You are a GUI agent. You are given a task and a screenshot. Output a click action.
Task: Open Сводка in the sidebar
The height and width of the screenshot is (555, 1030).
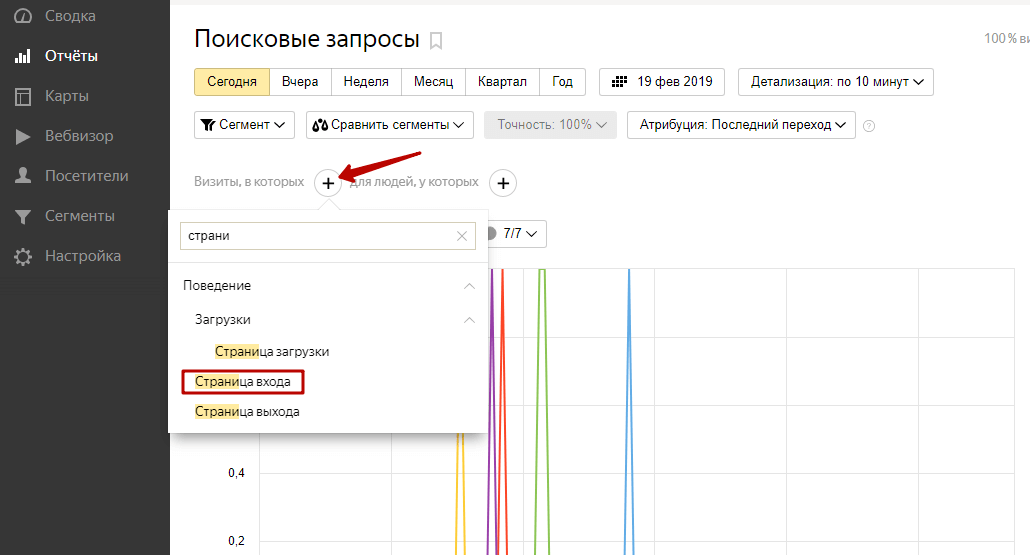point(70,16)
